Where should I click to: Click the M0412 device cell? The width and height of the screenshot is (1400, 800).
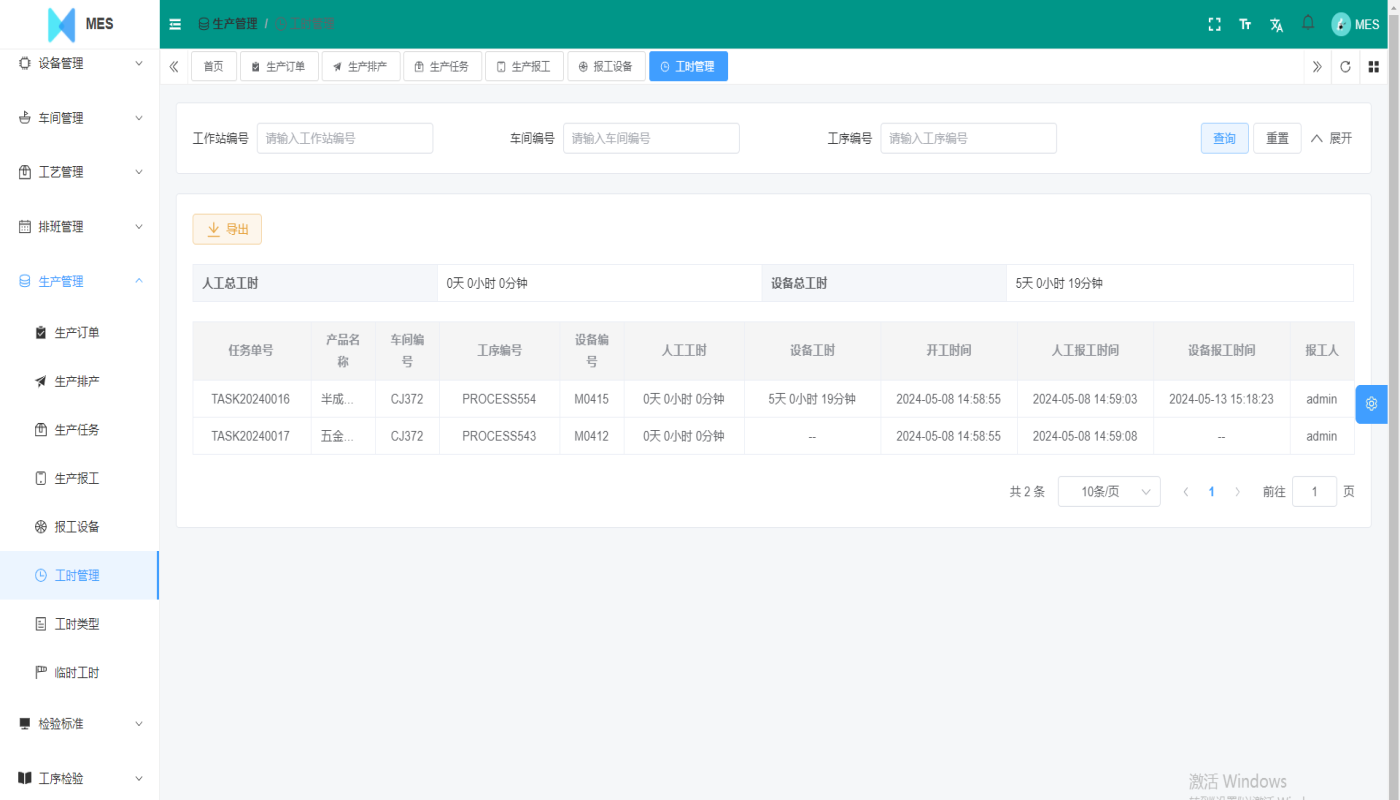coord(592,436)
